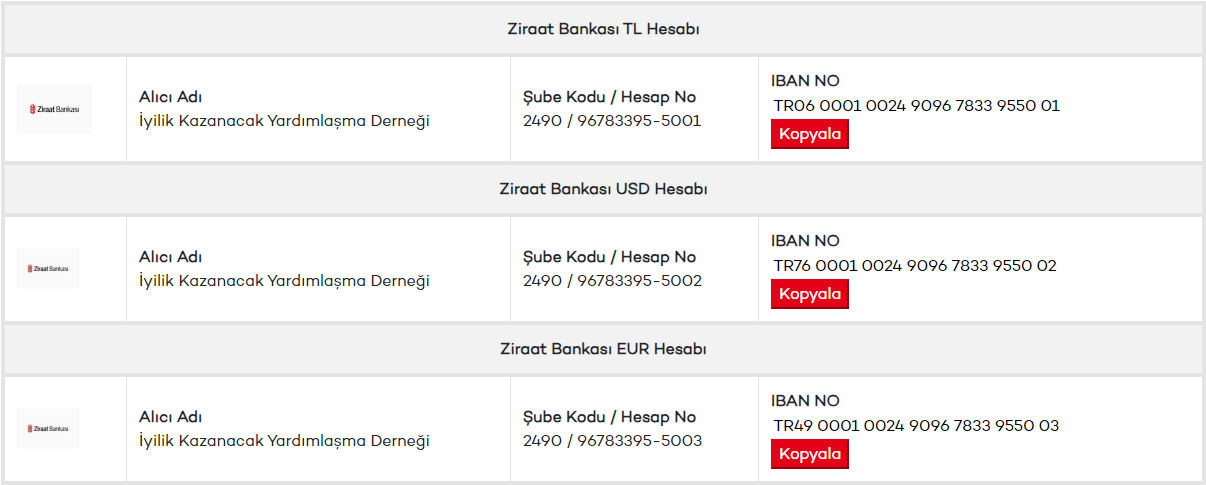Select the Ziraat Bankası USD Hesabı header
Image resolution: width=1206 pixels, height=485 pixels.
603,189
